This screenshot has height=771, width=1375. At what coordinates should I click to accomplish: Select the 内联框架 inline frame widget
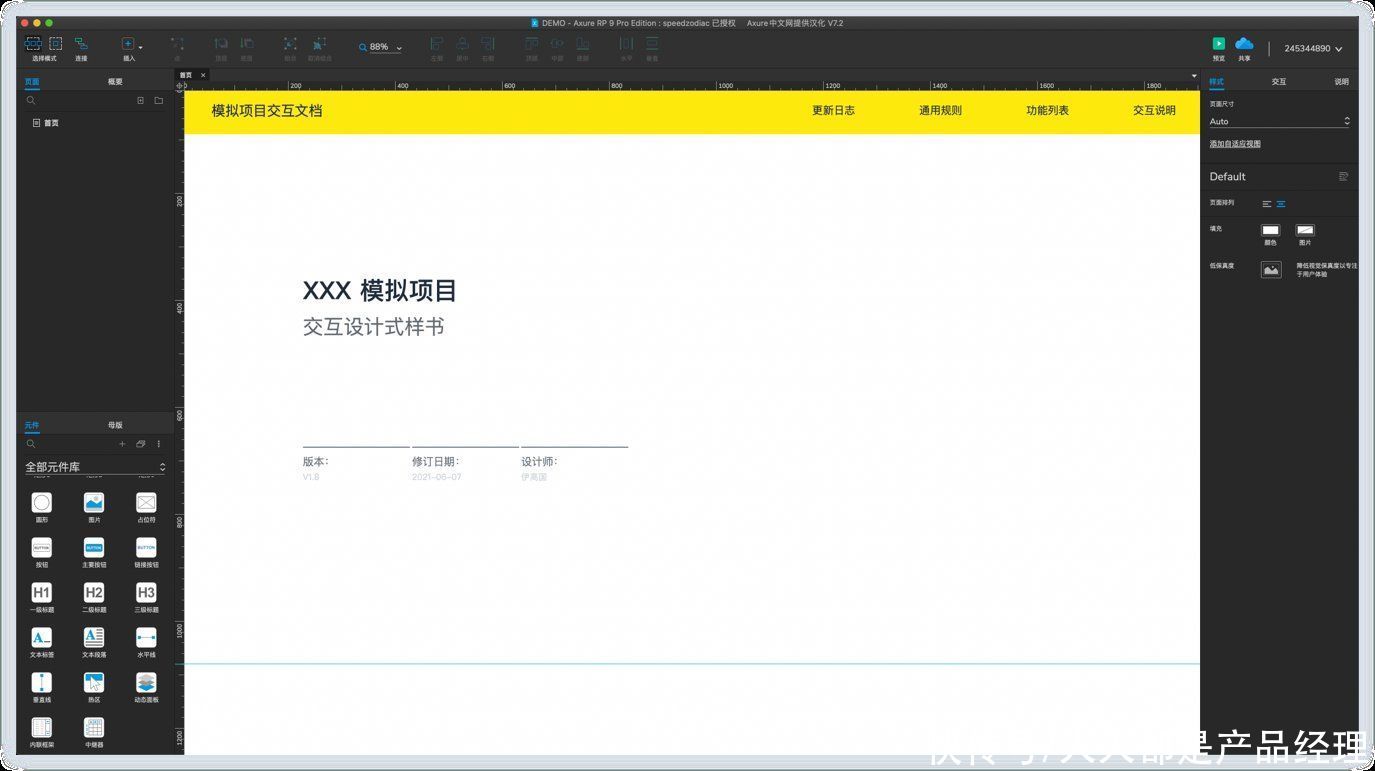pos(41,732)
